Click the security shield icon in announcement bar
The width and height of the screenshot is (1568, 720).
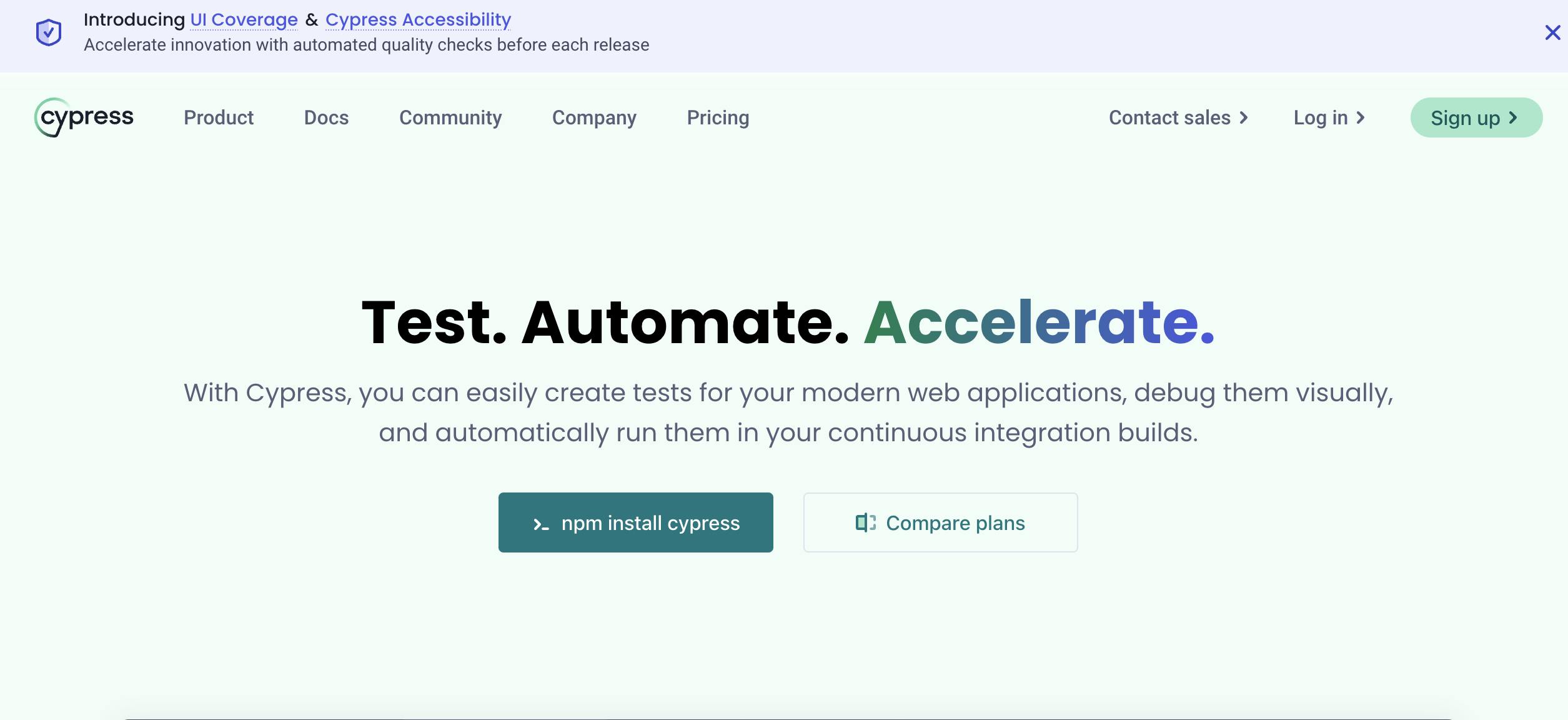(x=48, y=31)
